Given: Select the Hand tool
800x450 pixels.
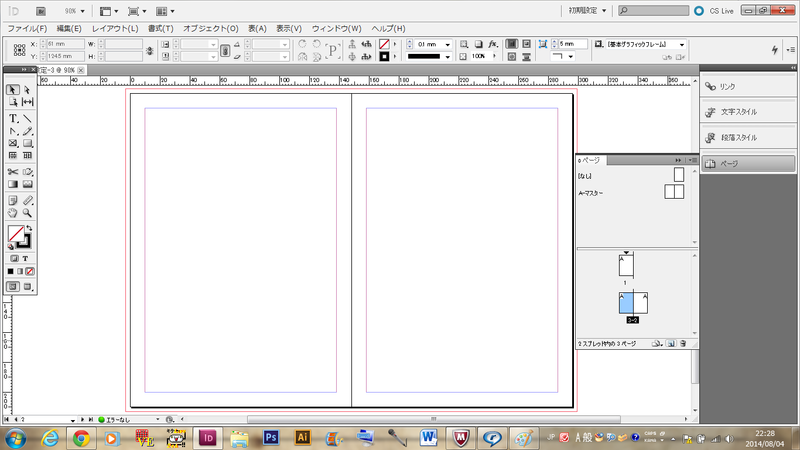Looking at the screenshot, I should (13, 213).
